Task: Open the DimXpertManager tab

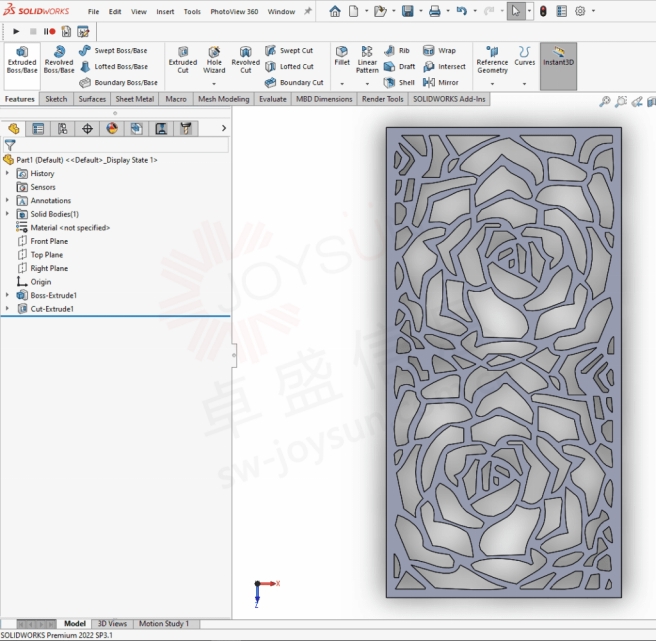Action: tap(87, 129)
